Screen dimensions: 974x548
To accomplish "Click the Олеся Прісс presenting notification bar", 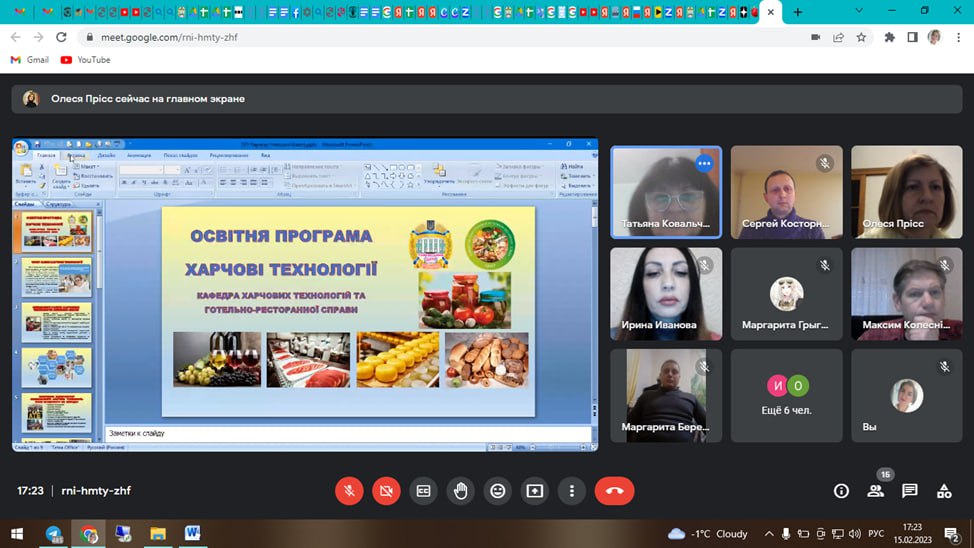I will [x=487, y=99].
